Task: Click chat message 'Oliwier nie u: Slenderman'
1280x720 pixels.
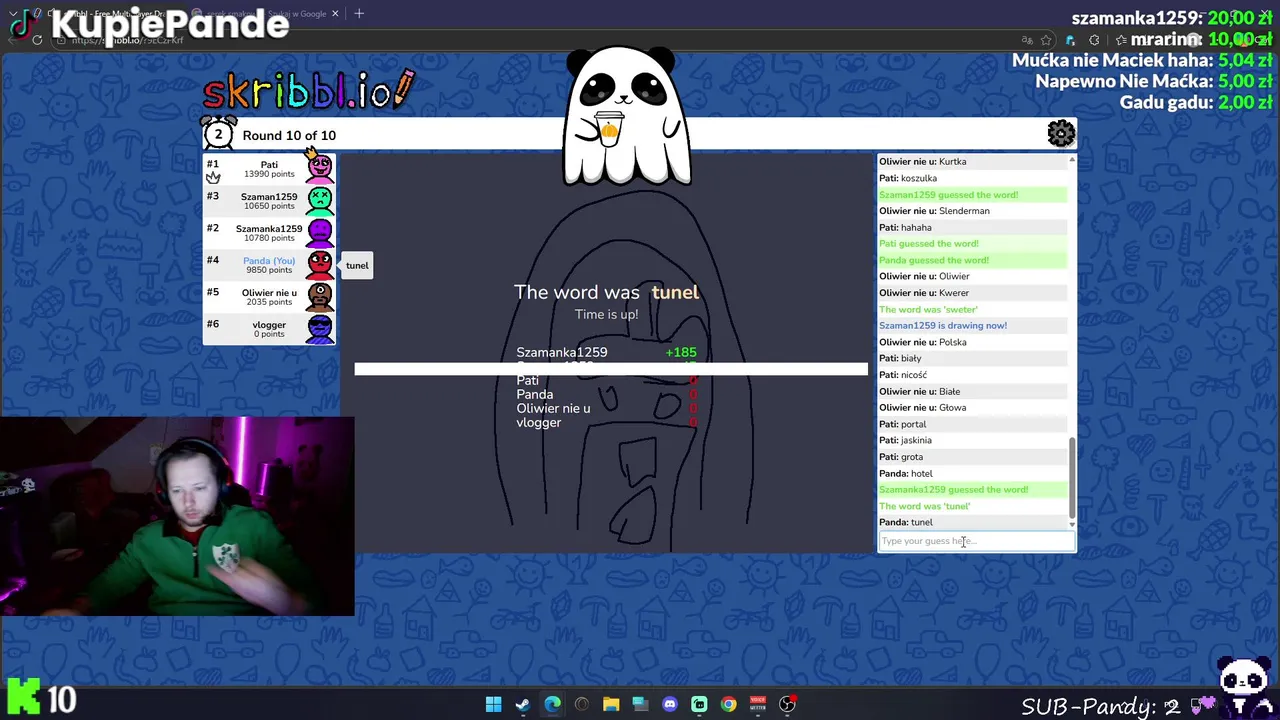Action: point(973,211)
